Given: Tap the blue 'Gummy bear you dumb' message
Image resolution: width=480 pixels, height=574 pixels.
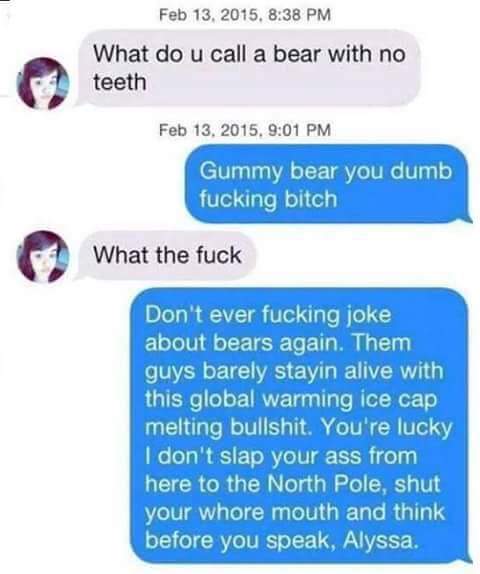Looking at the screenshot, I should 328,184.
